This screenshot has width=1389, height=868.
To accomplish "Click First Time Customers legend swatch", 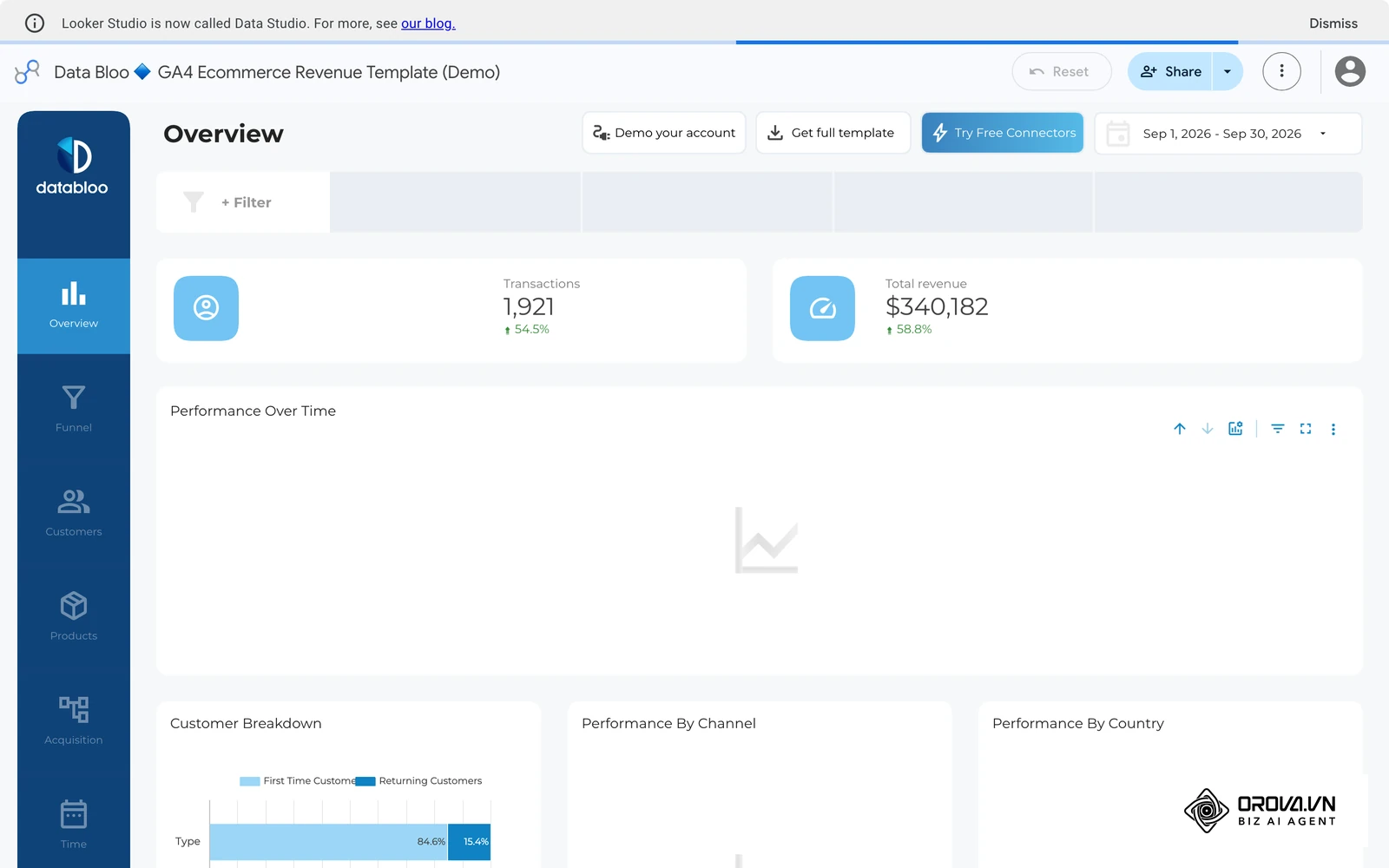I will 250,781.
